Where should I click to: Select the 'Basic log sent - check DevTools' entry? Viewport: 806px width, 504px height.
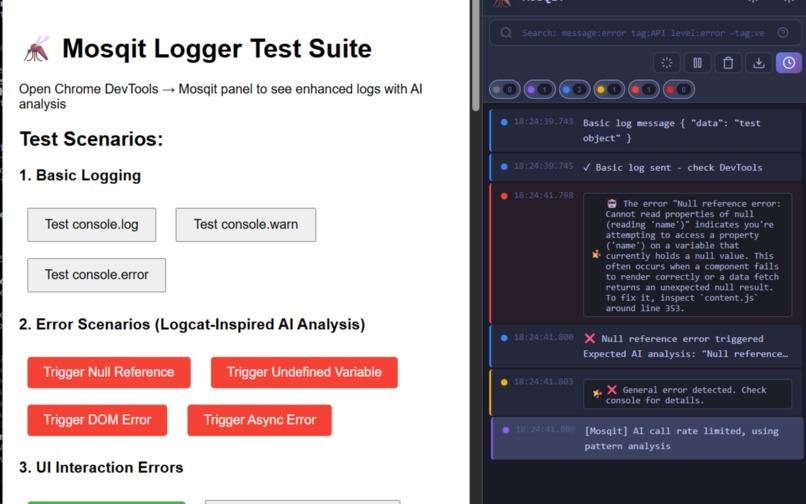click(646, 167)
